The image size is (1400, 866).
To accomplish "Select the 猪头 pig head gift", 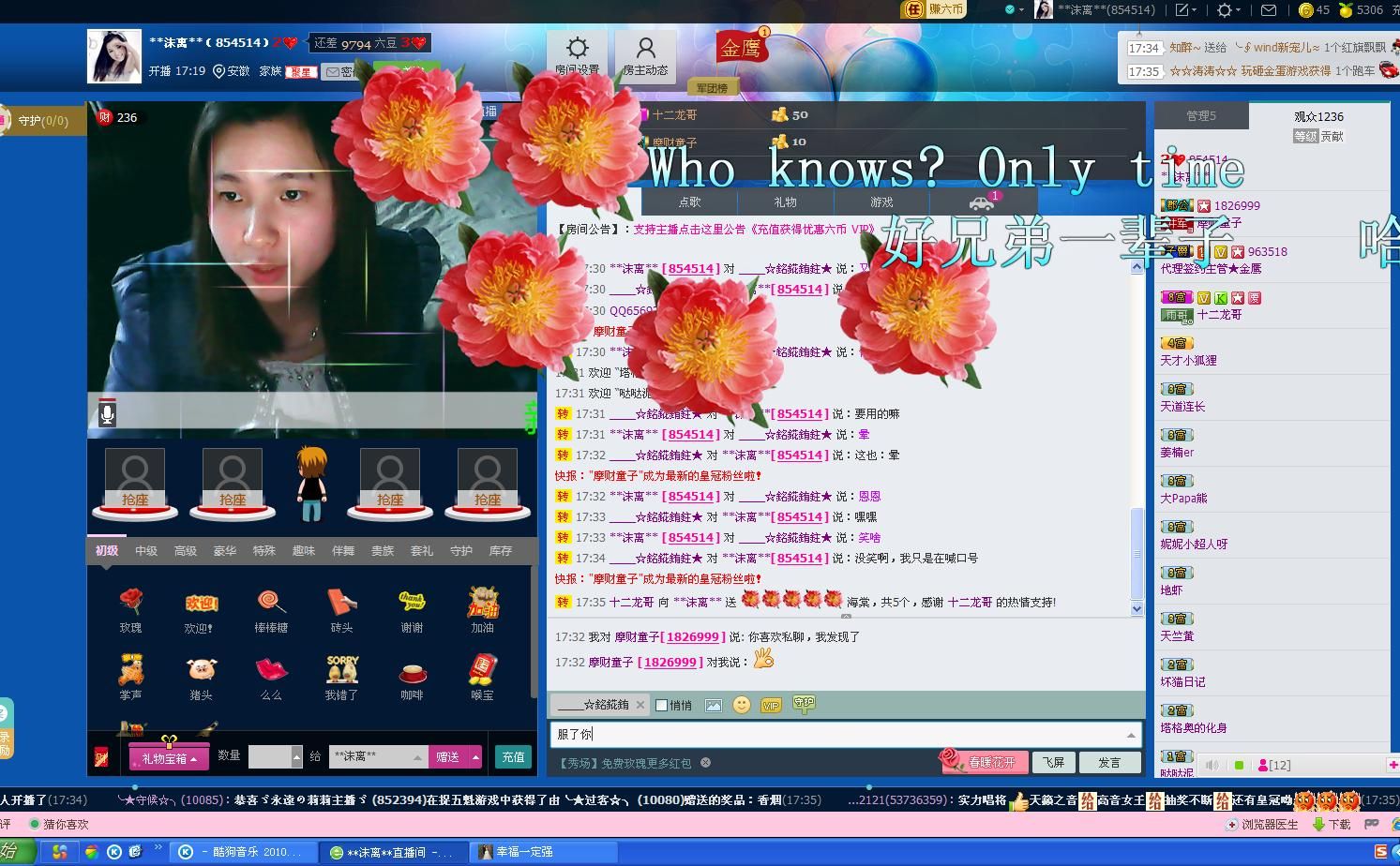I will [x=201, y=669].
